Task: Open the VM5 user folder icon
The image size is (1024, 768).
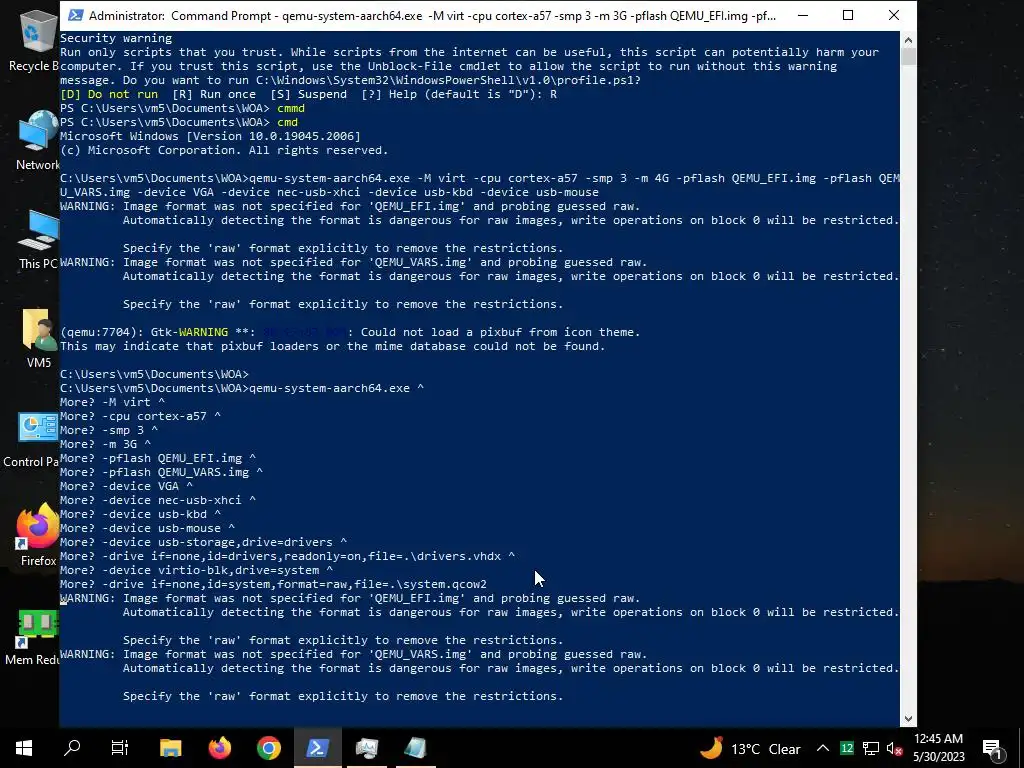Action: tap(39, 338)
